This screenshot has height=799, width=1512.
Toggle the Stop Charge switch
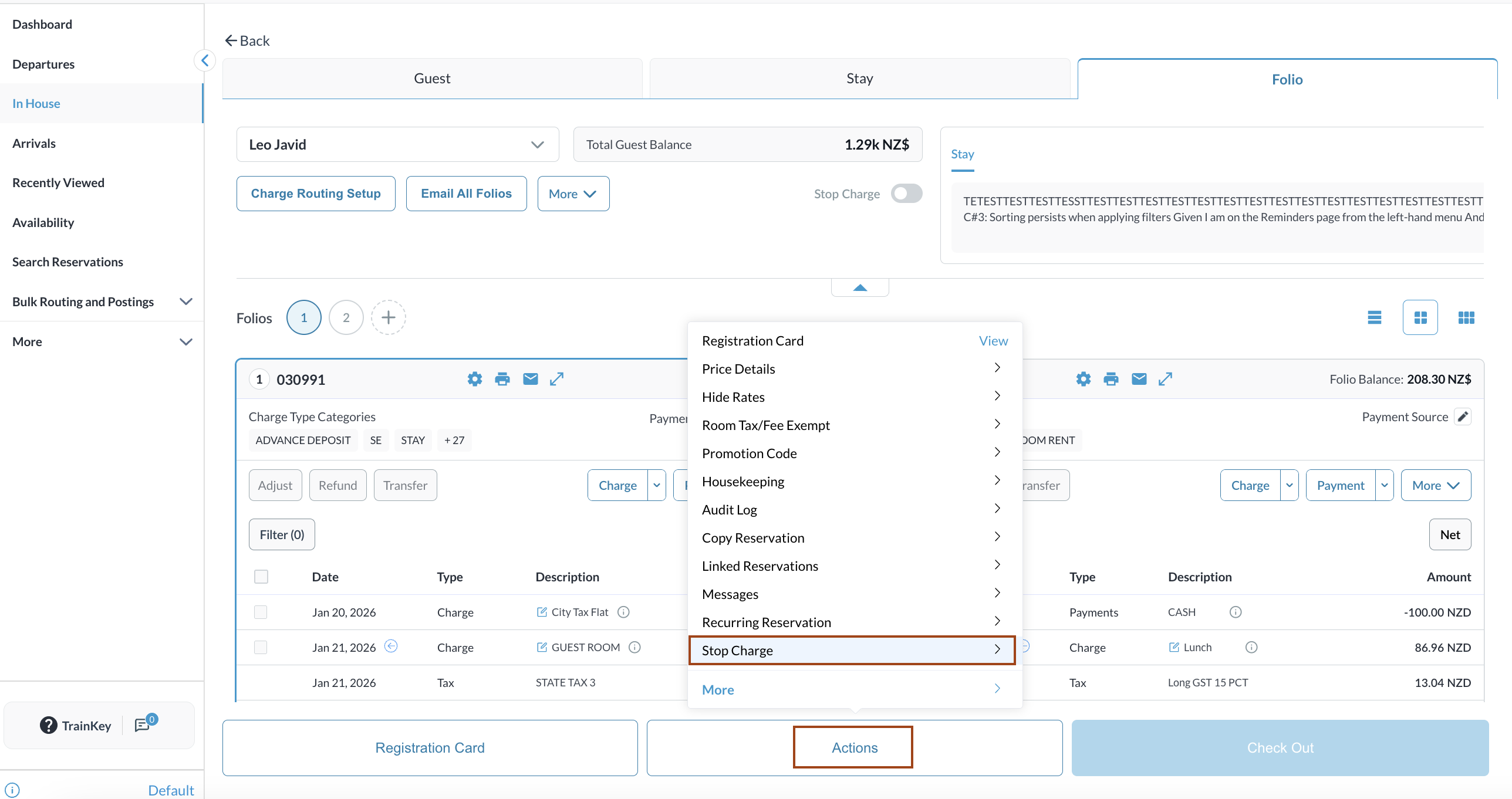coord(906,194)
